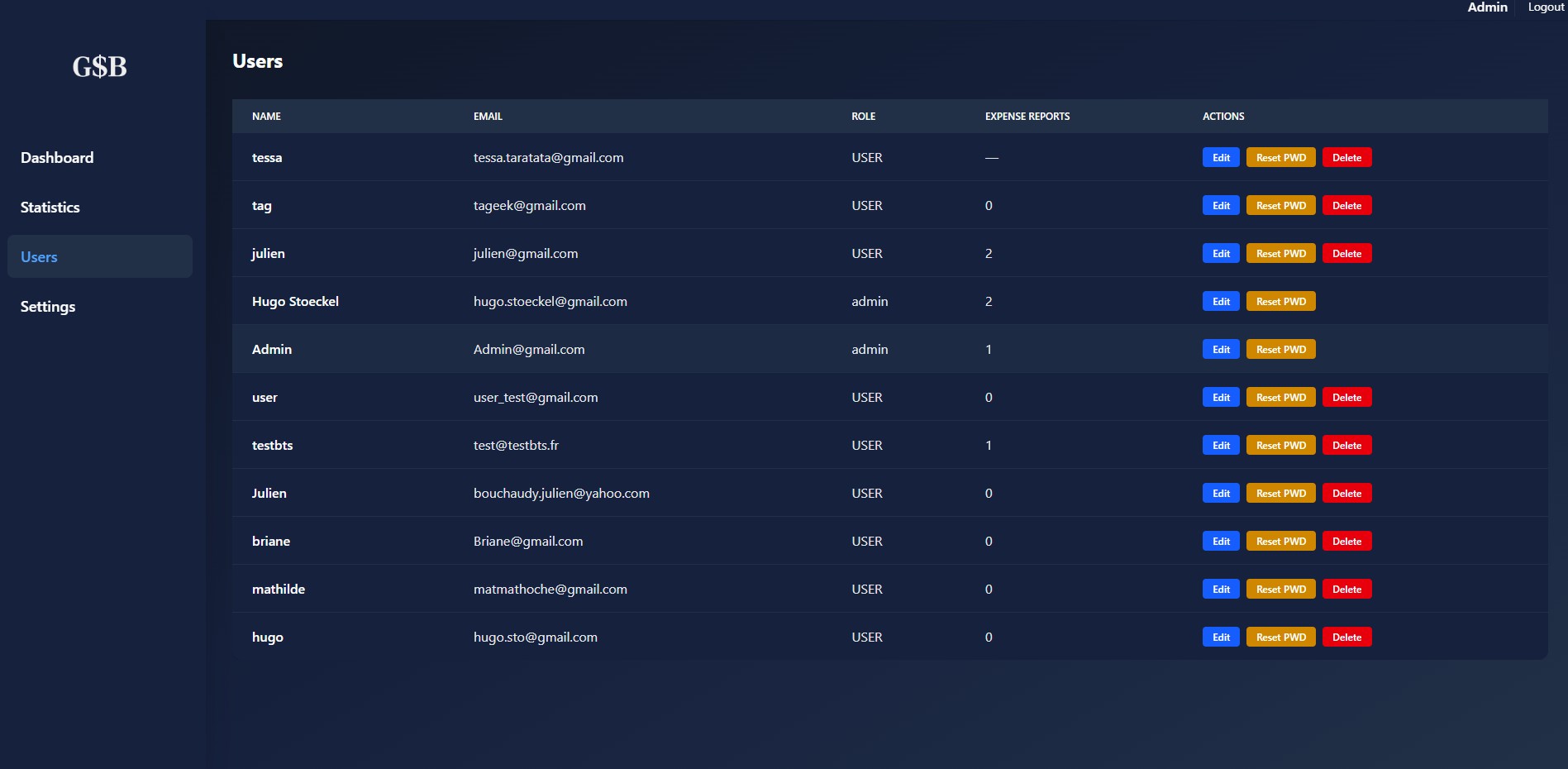The width and height of the screenshot is (1568, 769).
Task: Reset password for user tag
Action: point(1280,206)
